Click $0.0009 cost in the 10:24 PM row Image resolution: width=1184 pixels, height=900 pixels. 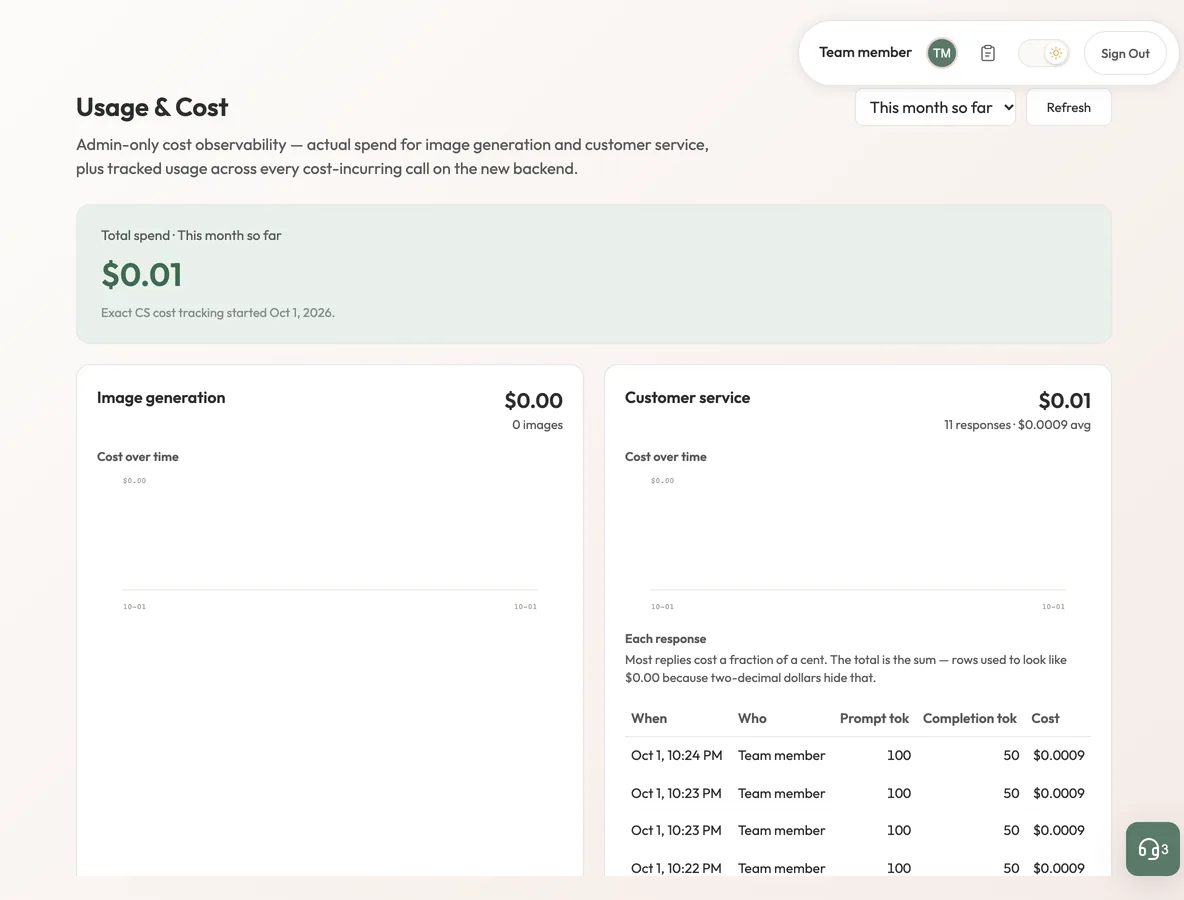point(1059,755)
